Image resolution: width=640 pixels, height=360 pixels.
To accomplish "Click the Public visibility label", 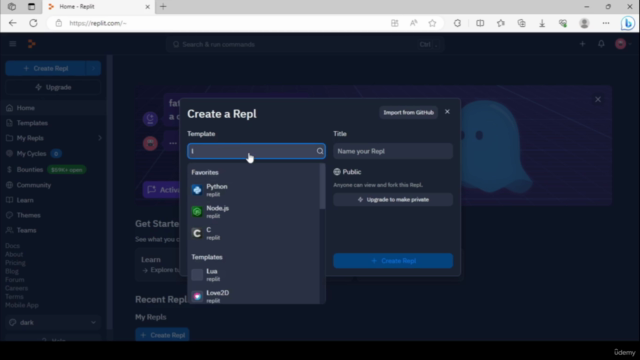I will pos(347,172).
